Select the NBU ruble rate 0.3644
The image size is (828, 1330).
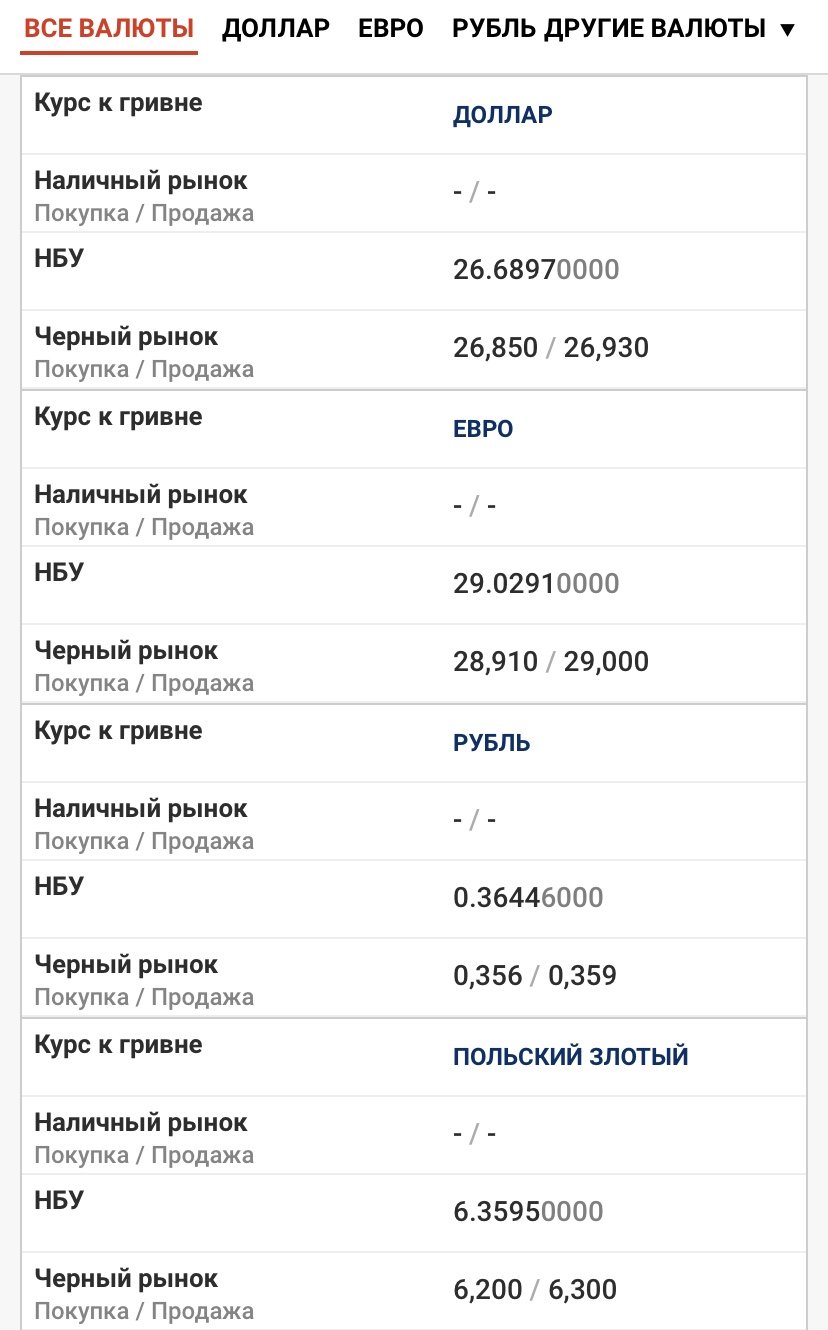click(x=528, y=898)
